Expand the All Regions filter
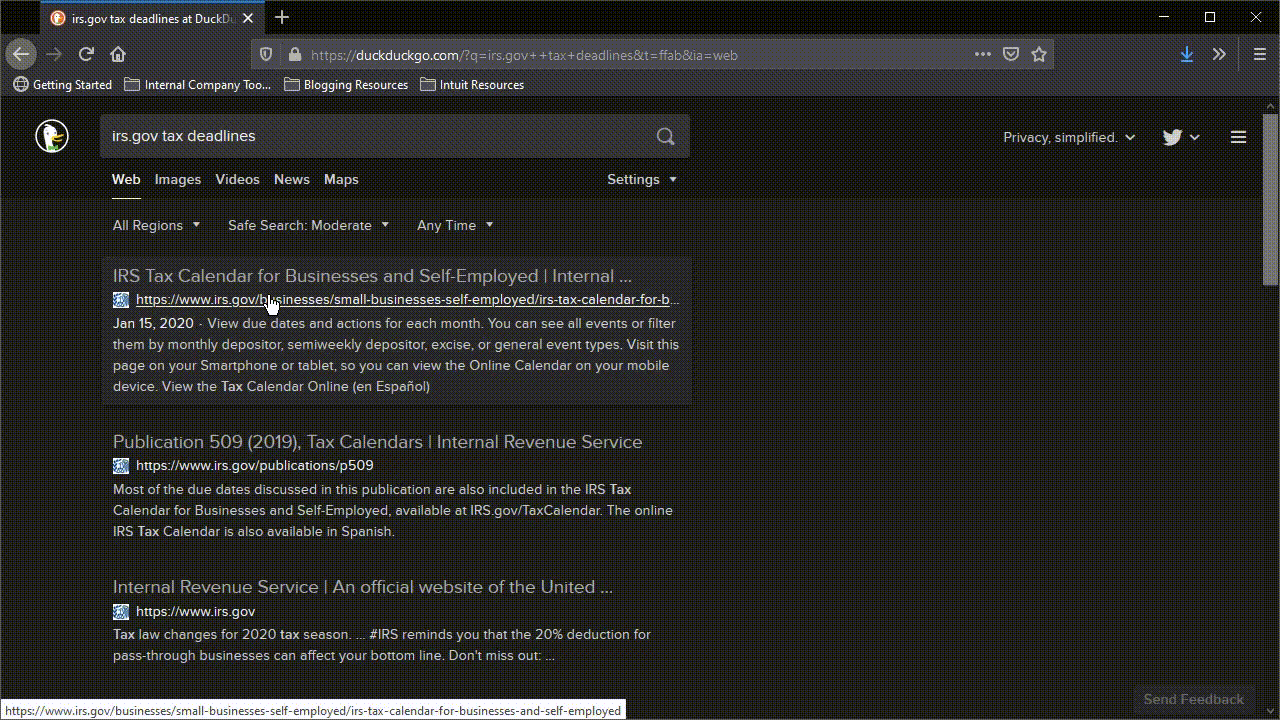 click(x=156, y=225)
